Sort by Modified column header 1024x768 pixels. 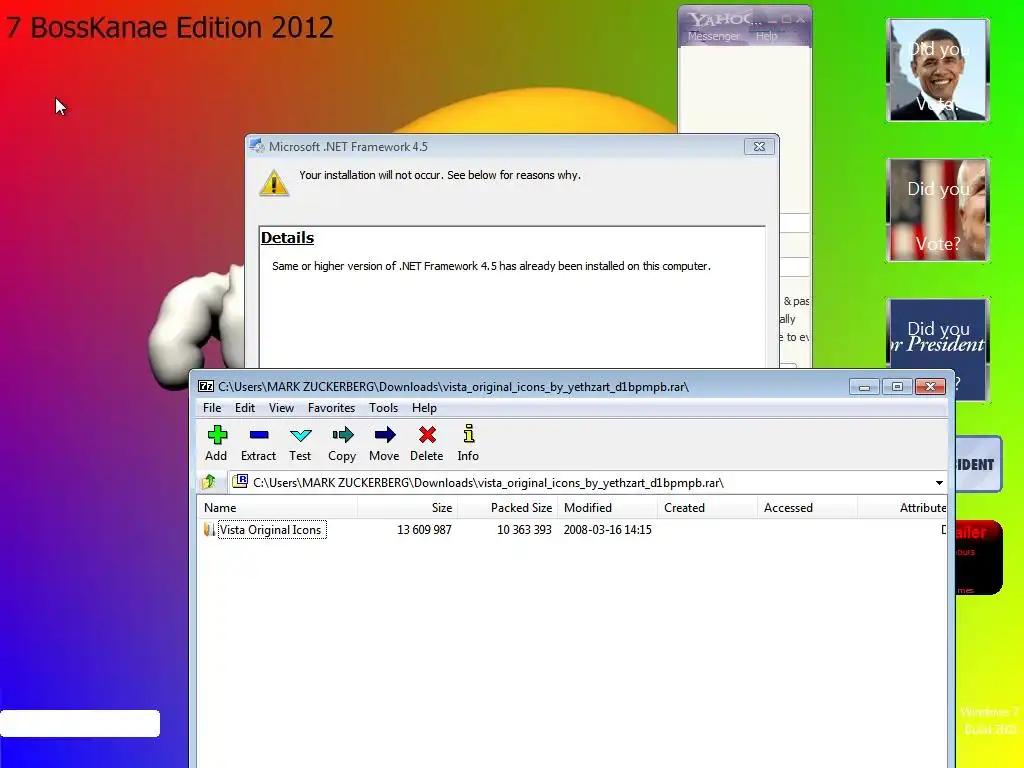tap(607, 507)
